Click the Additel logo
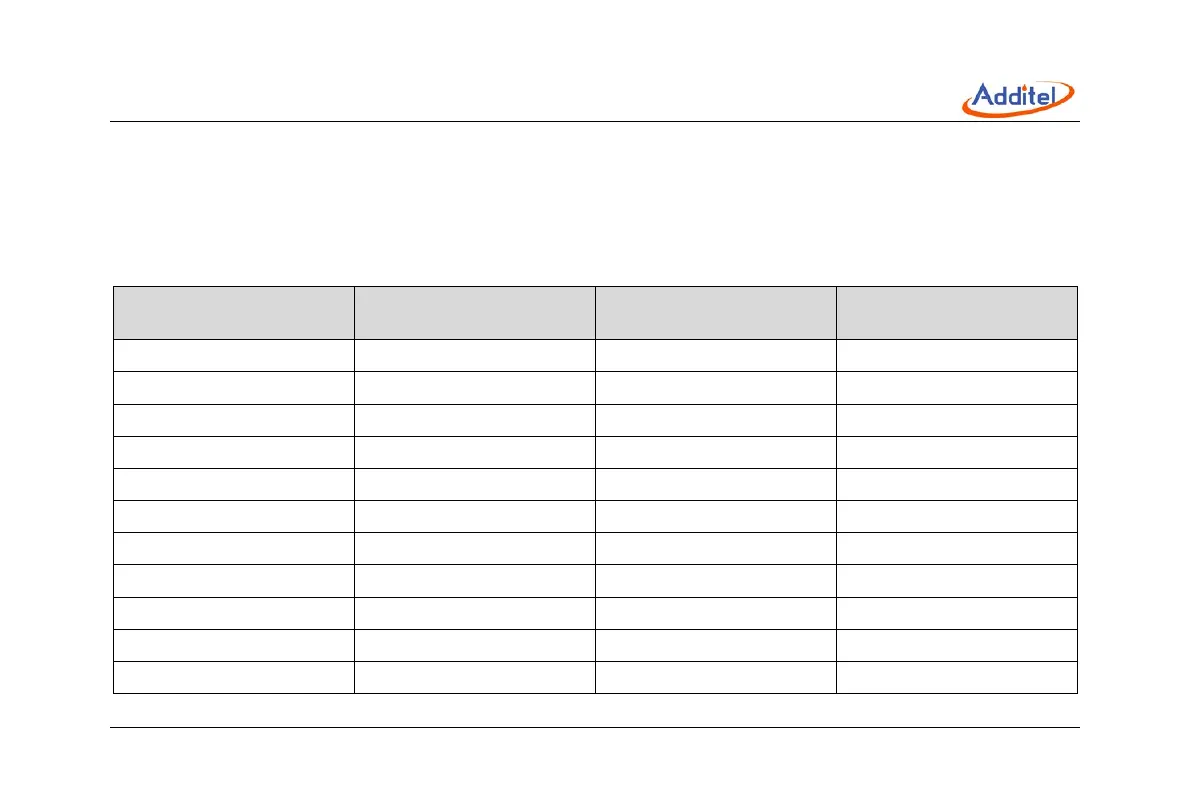This screenshot has height=794, width=1191. [x=1018, y=97]
